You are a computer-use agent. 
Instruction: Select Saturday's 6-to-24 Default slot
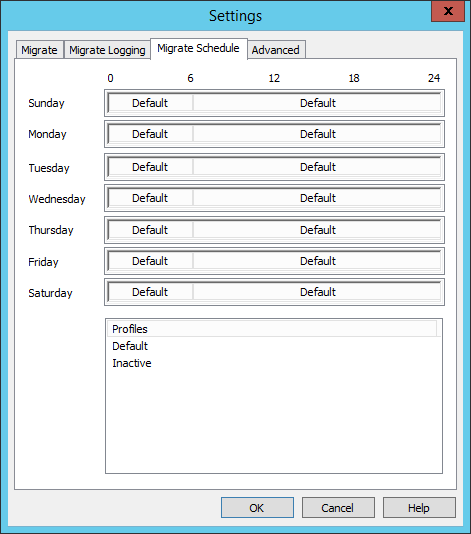(317, 292)
